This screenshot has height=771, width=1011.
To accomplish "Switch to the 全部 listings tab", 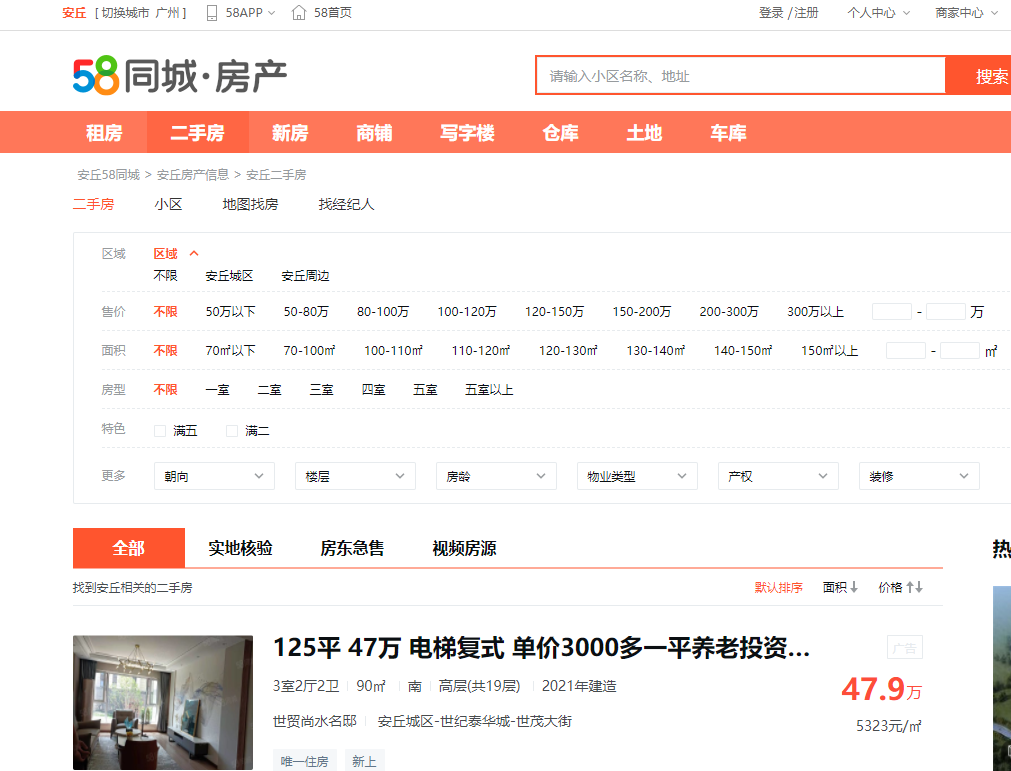I will coord(129,548).
